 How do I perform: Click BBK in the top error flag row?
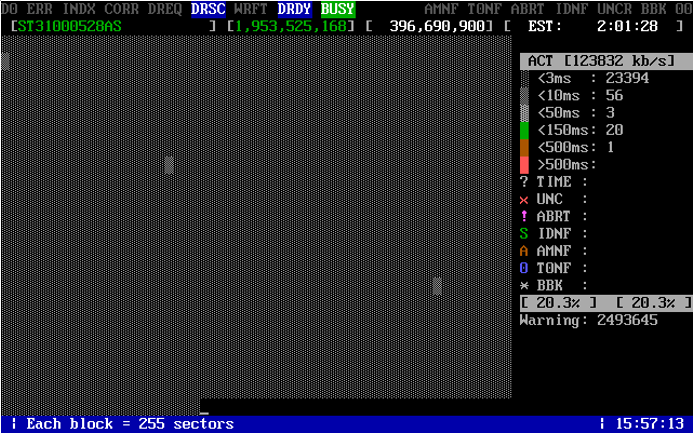coord(654,9)
